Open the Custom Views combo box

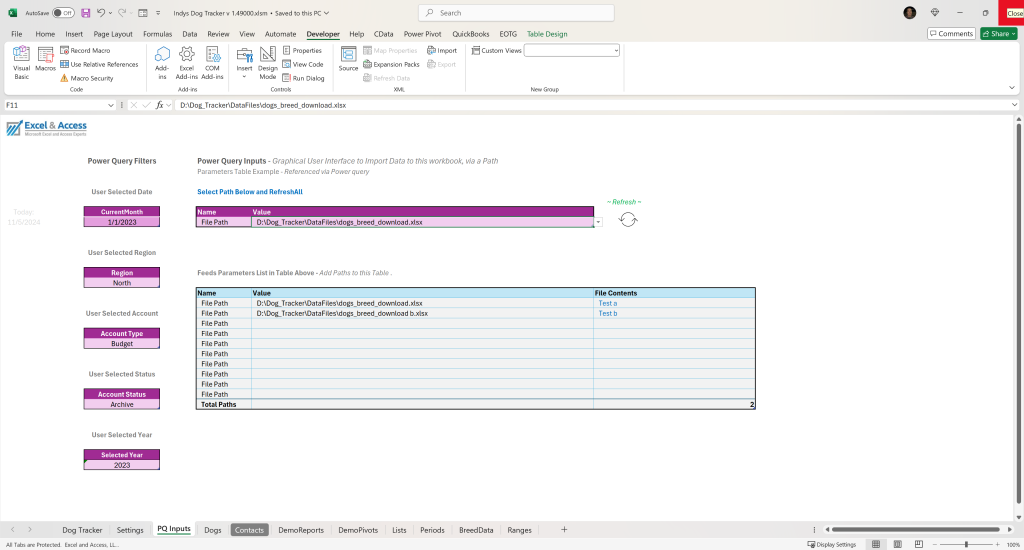[571, 50]
